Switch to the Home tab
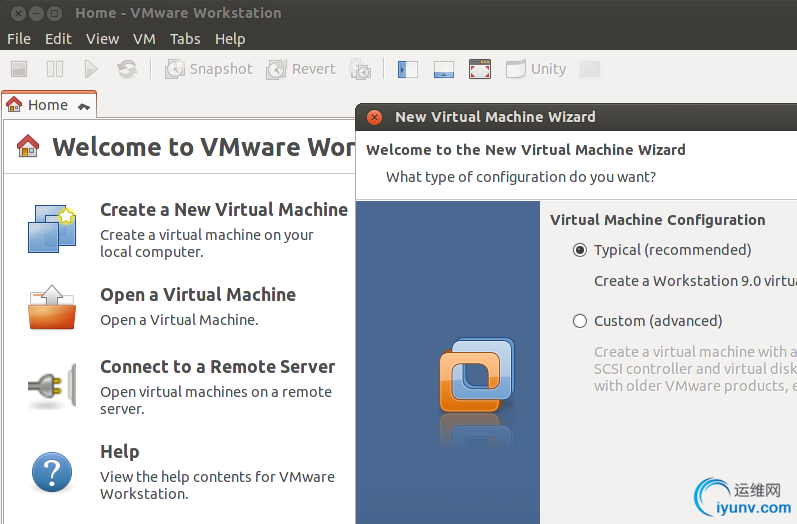797x524 pixels. [40, 105]
